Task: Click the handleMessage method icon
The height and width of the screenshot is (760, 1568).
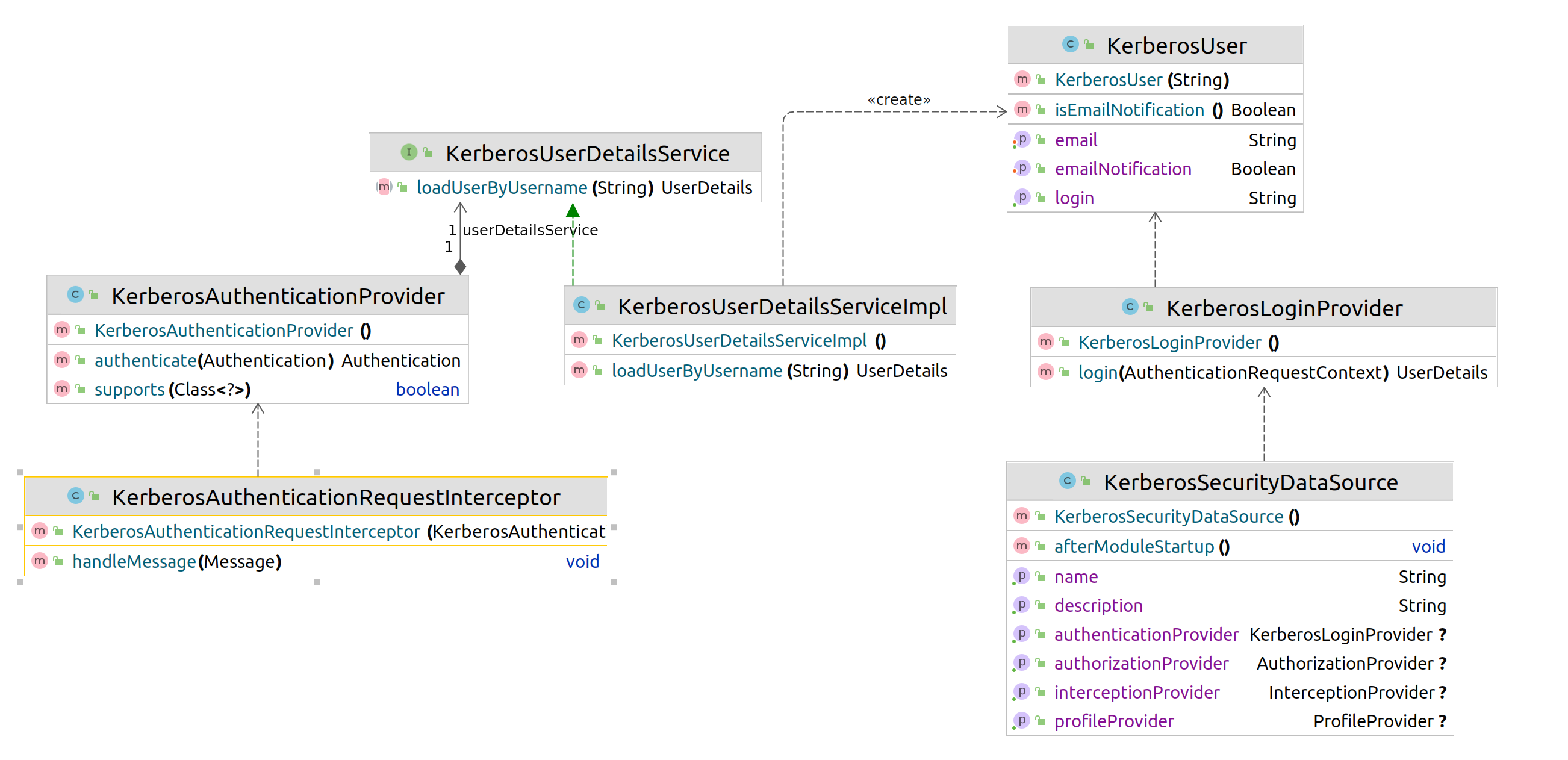Action: coord(40,561)
